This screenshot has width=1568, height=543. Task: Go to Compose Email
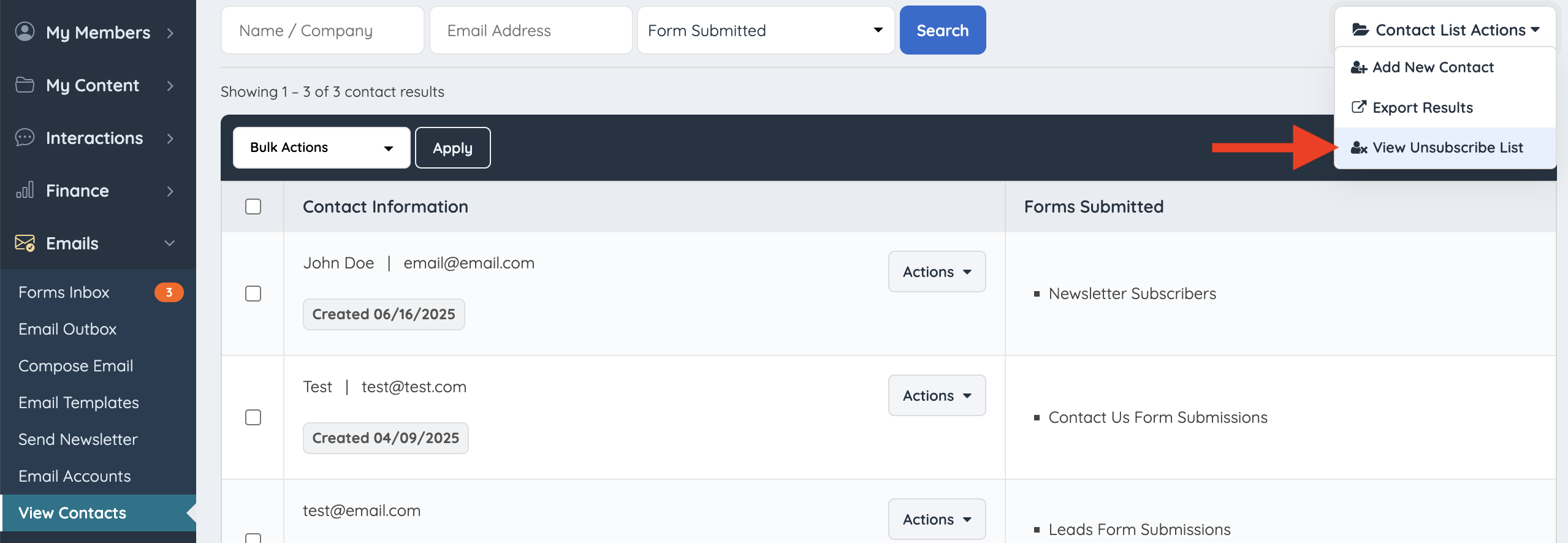[75, 366]
